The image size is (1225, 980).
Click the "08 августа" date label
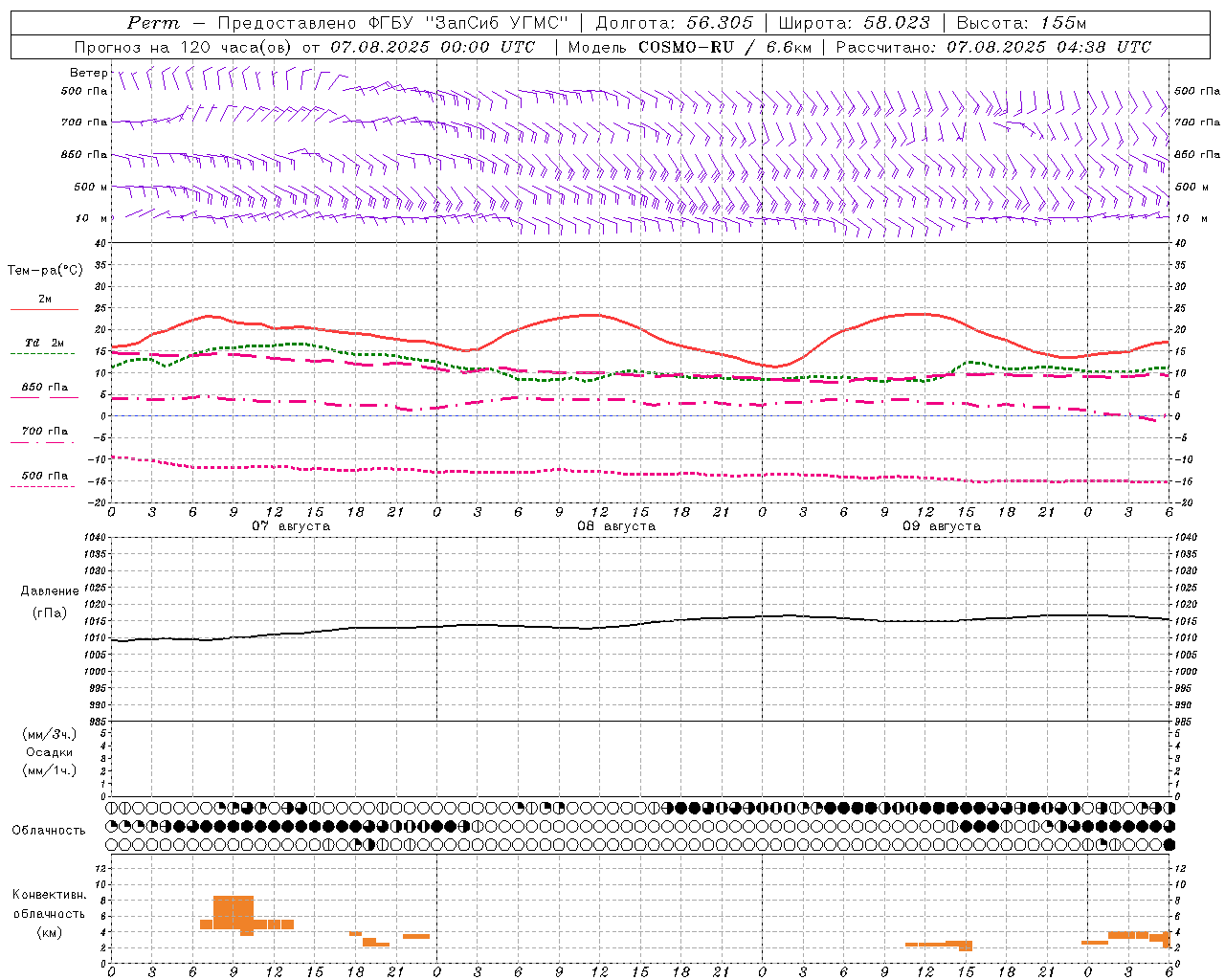click(x=616, y=526)
